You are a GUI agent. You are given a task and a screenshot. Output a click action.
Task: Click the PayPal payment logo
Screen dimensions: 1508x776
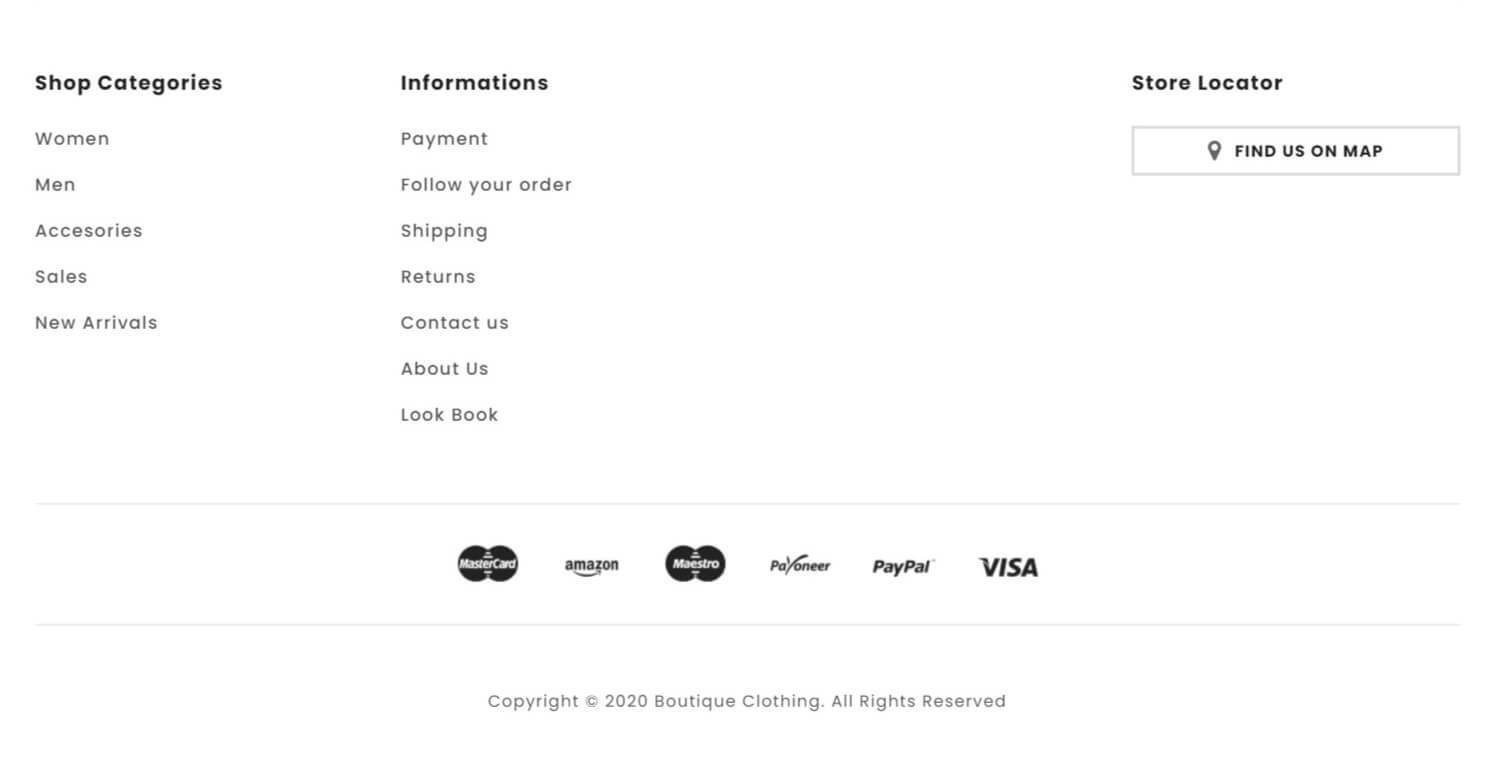click(x=902, y=567)
